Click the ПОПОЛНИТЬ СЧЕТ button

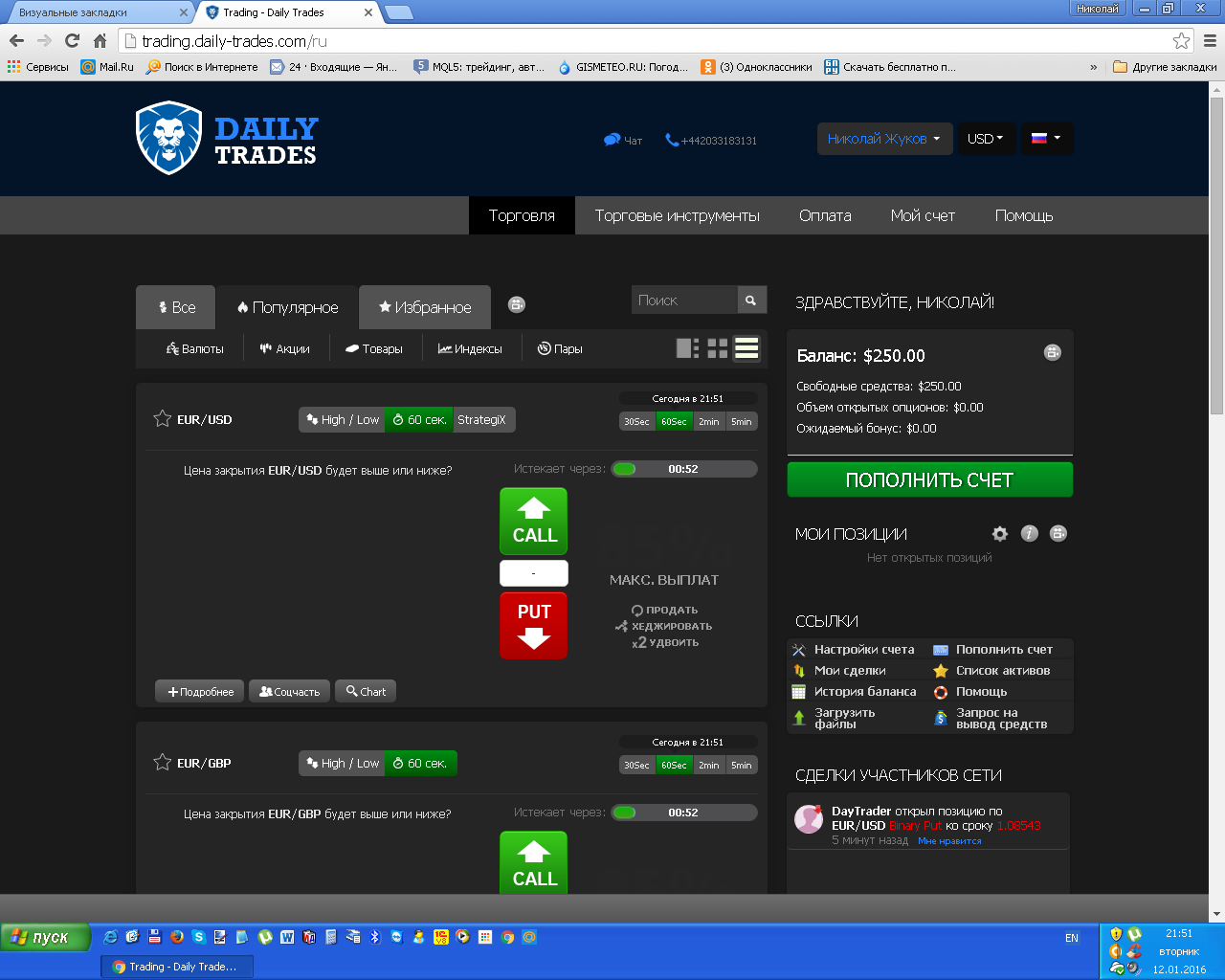pos(929,480)
